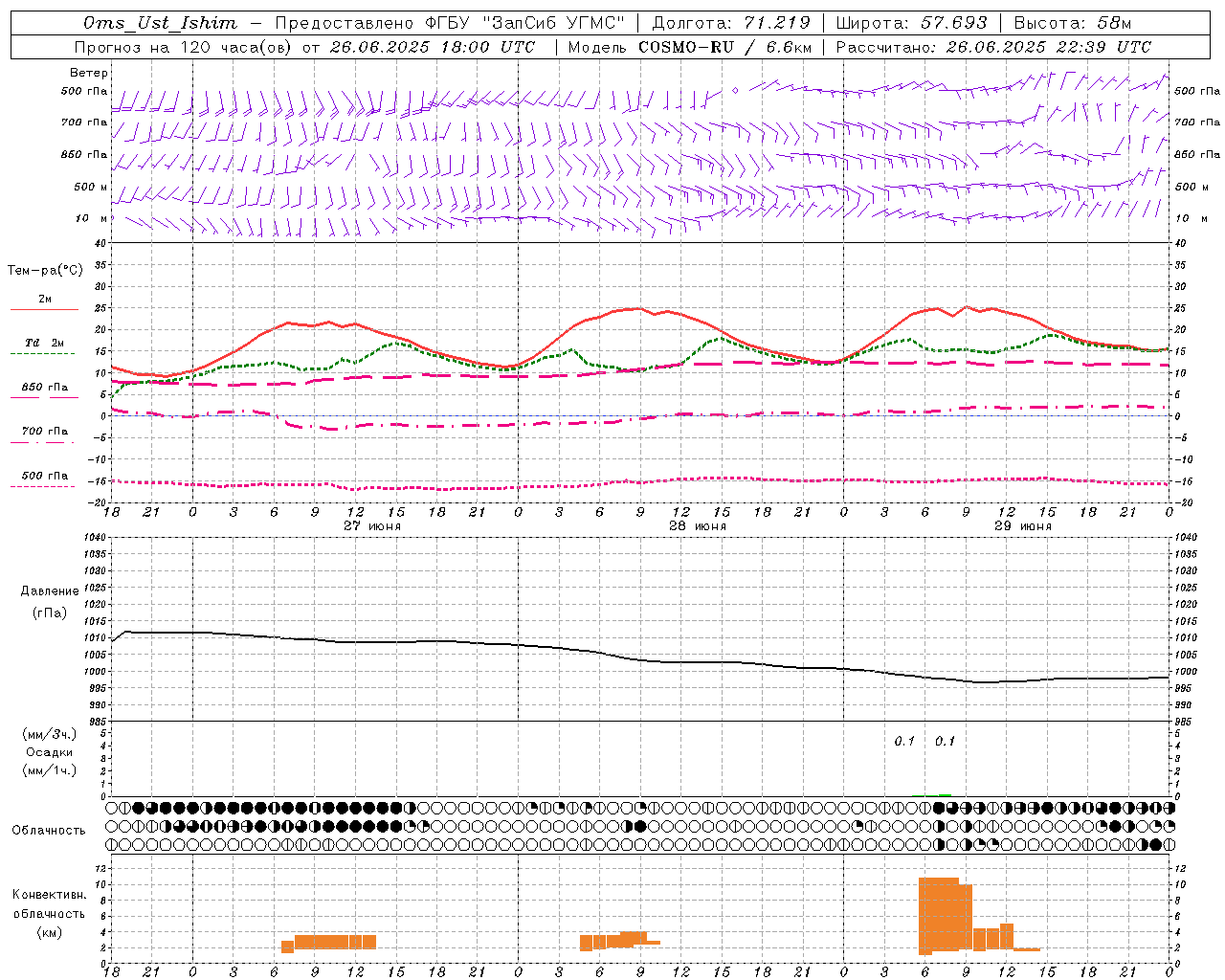Image resolution: width=1225 pixels, height=980 pixels.
Task: Click the Td 2м dew point legend entry
Action: pos(45,343)
